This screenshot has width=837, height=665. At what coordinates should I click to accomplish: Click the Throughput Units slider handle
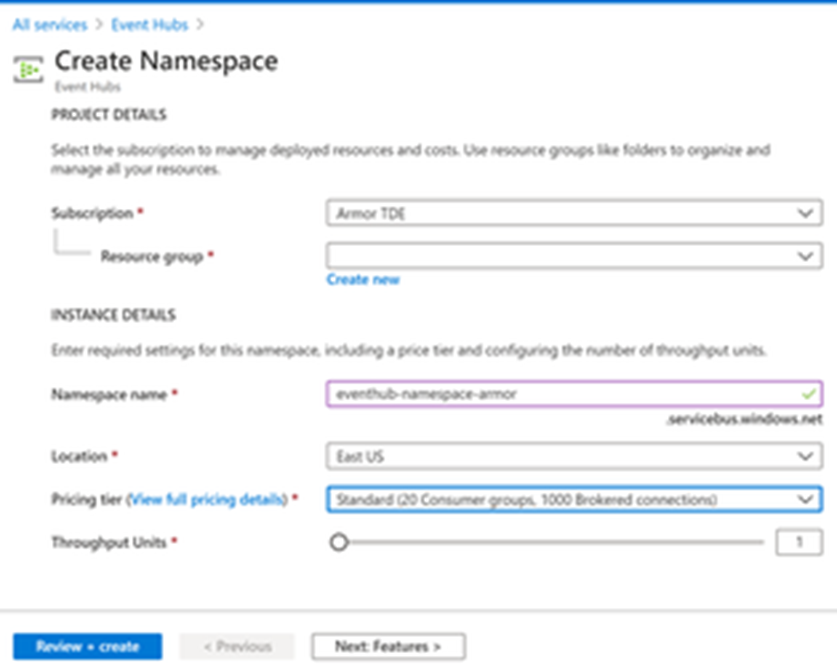pyautogui.click(x=339, y=542)
